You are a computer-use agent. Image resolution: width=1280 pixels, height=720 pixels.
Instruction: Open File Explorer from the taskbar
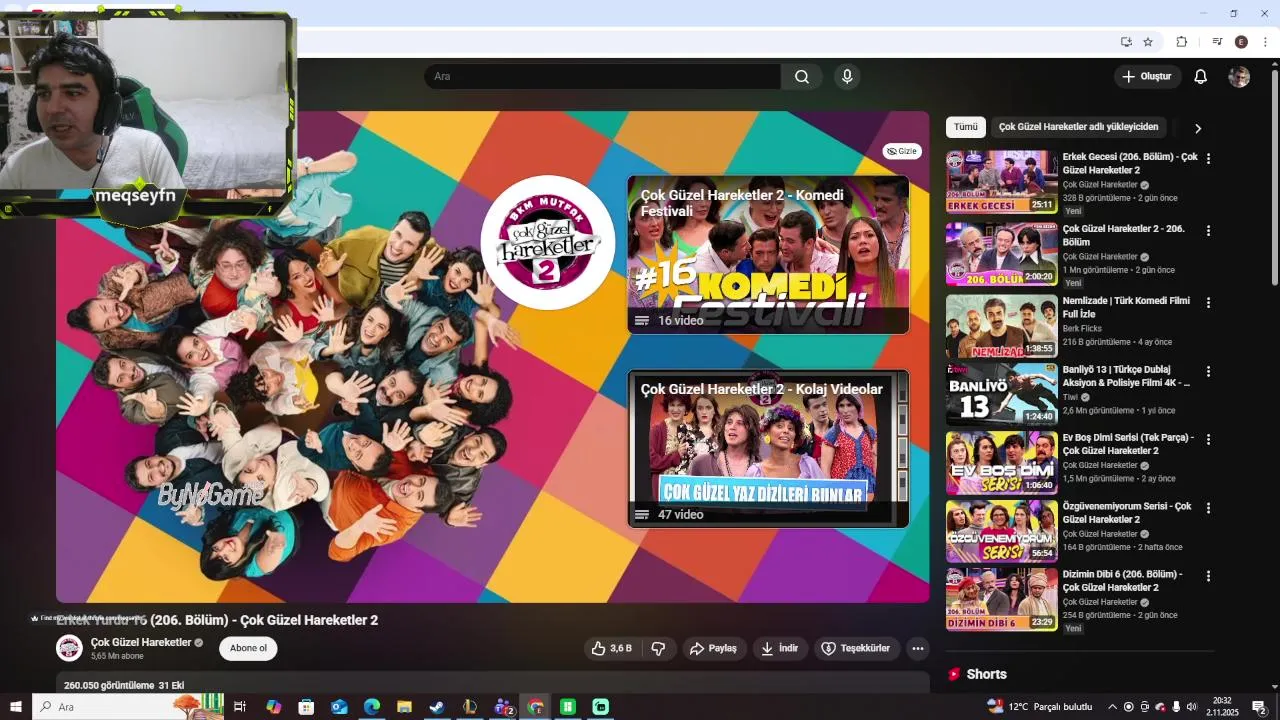(x=404, y=707)
